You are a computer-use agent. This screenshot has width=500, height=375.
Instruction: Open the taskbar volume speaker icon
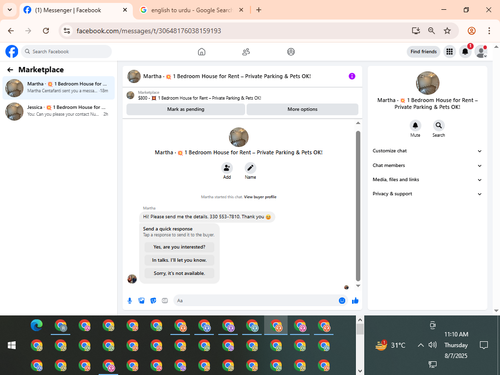pos(433,345)
